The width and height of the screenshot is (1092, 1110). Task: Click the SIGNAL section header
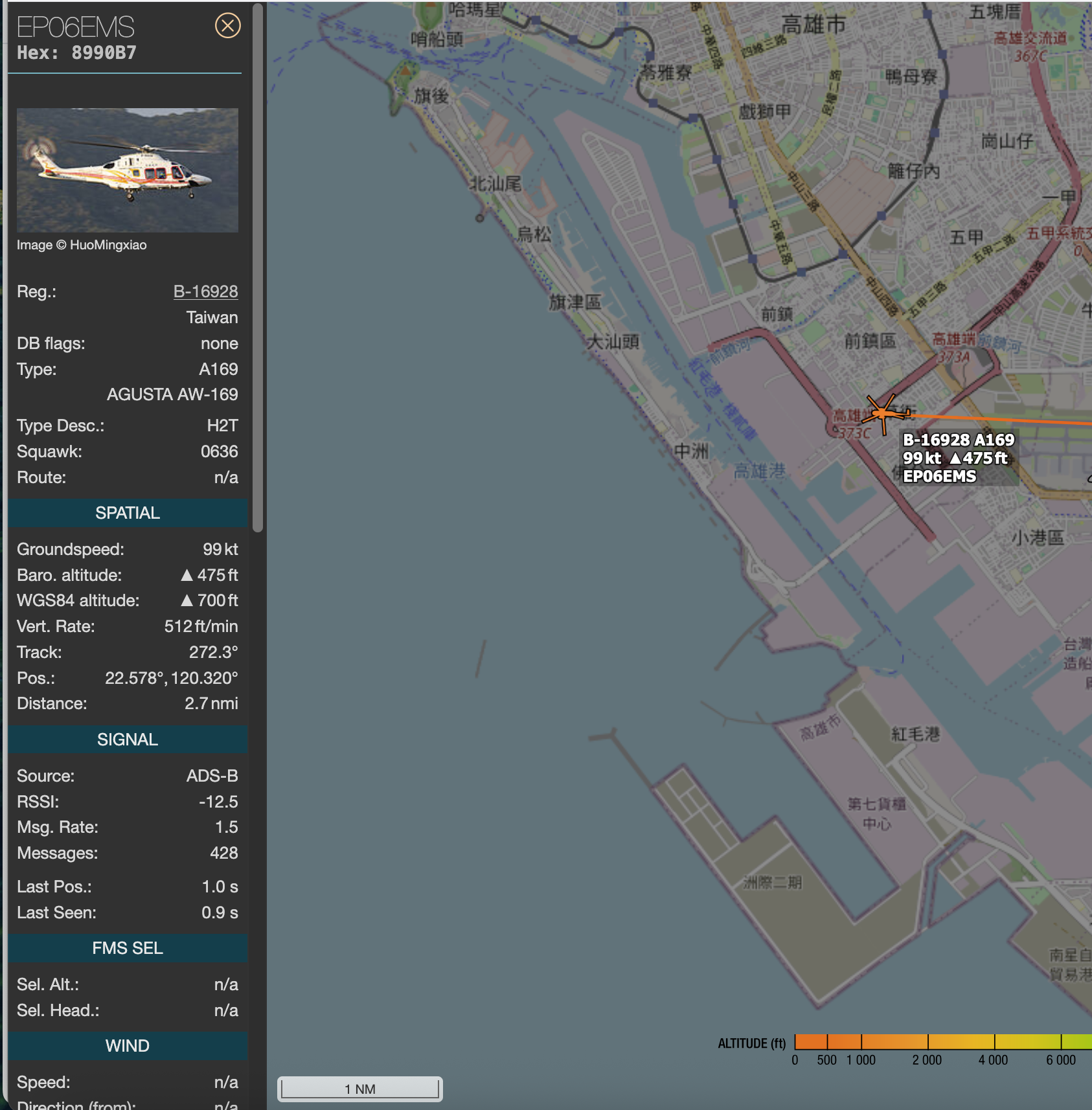(128, 740)
